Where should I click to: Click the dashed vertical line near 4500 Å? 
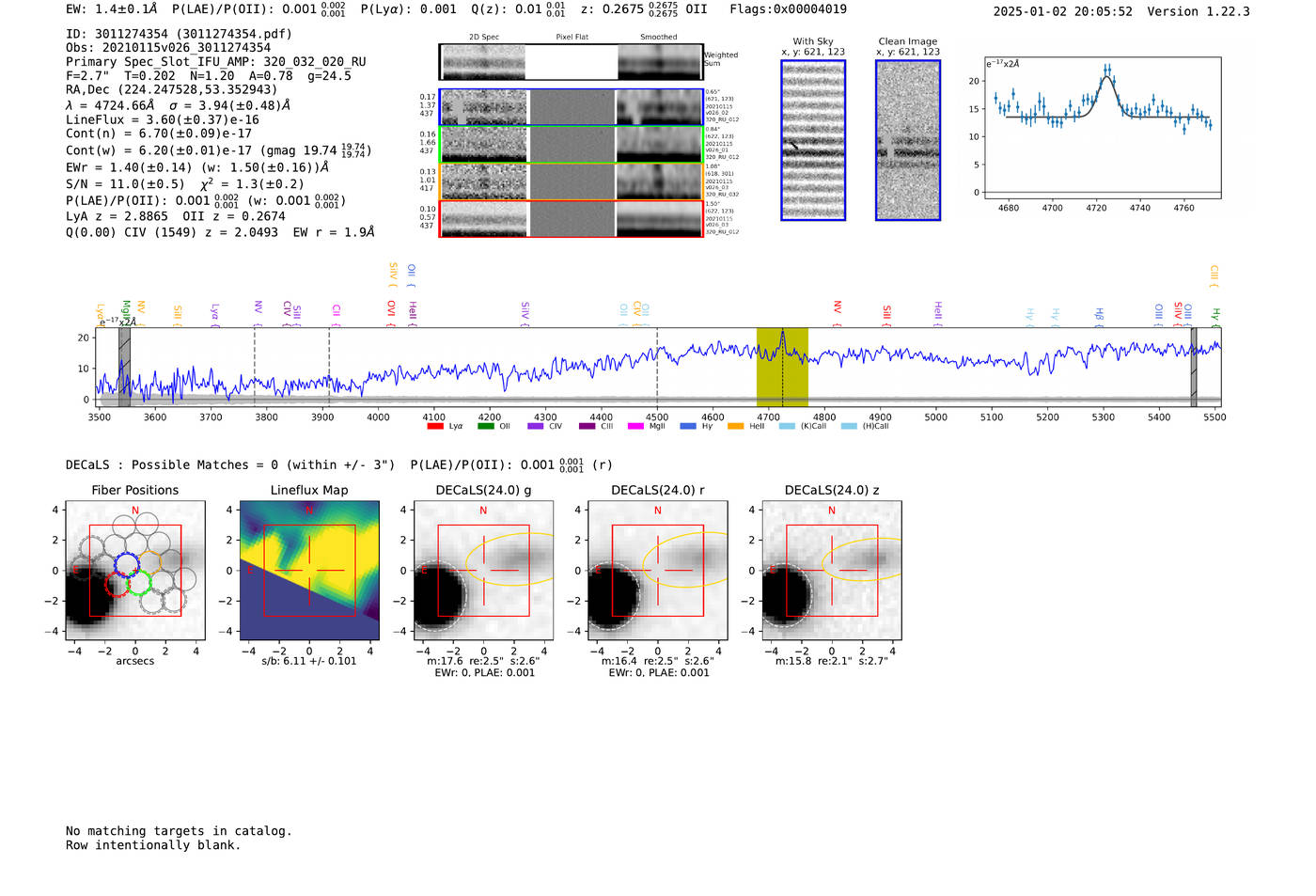[x=657, y=367]
